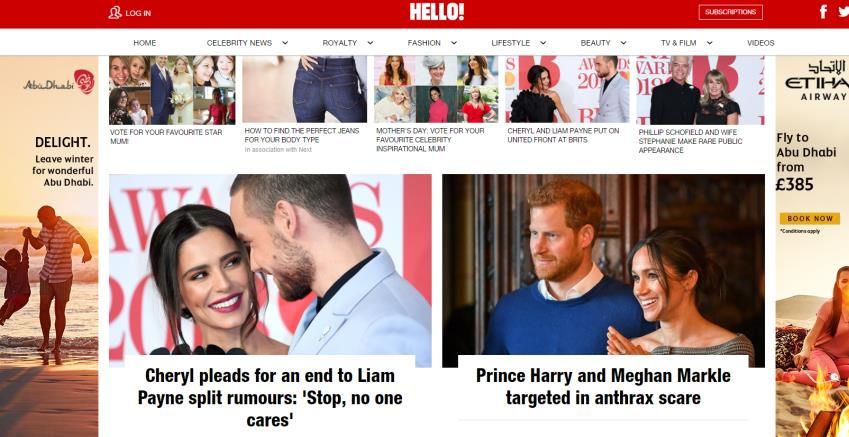Open Phillip Schofield and wife article thumbnail
Image resolution: width=849 pixels, height=437 pixels.
tap(700, 90)
